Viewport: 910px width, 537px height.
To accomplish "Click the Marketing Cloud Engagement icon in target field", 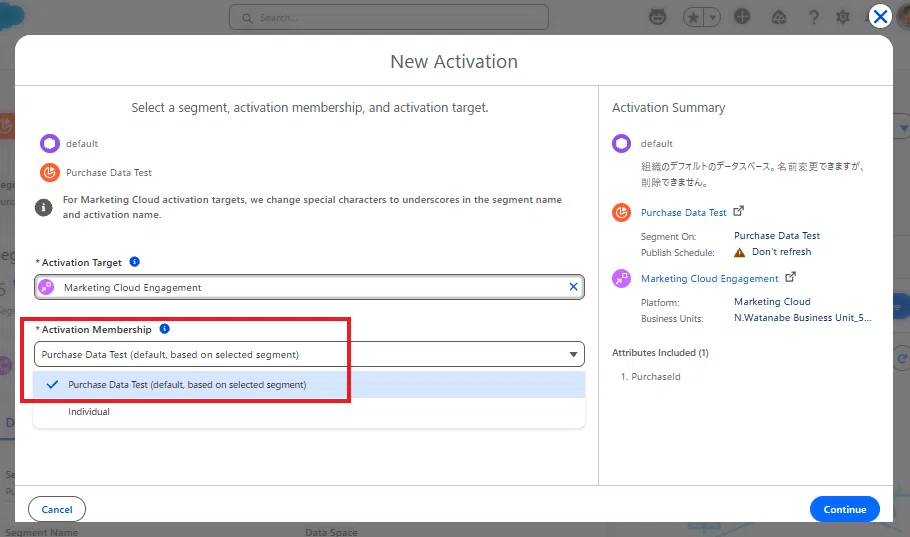I will [x=46, y=287].
